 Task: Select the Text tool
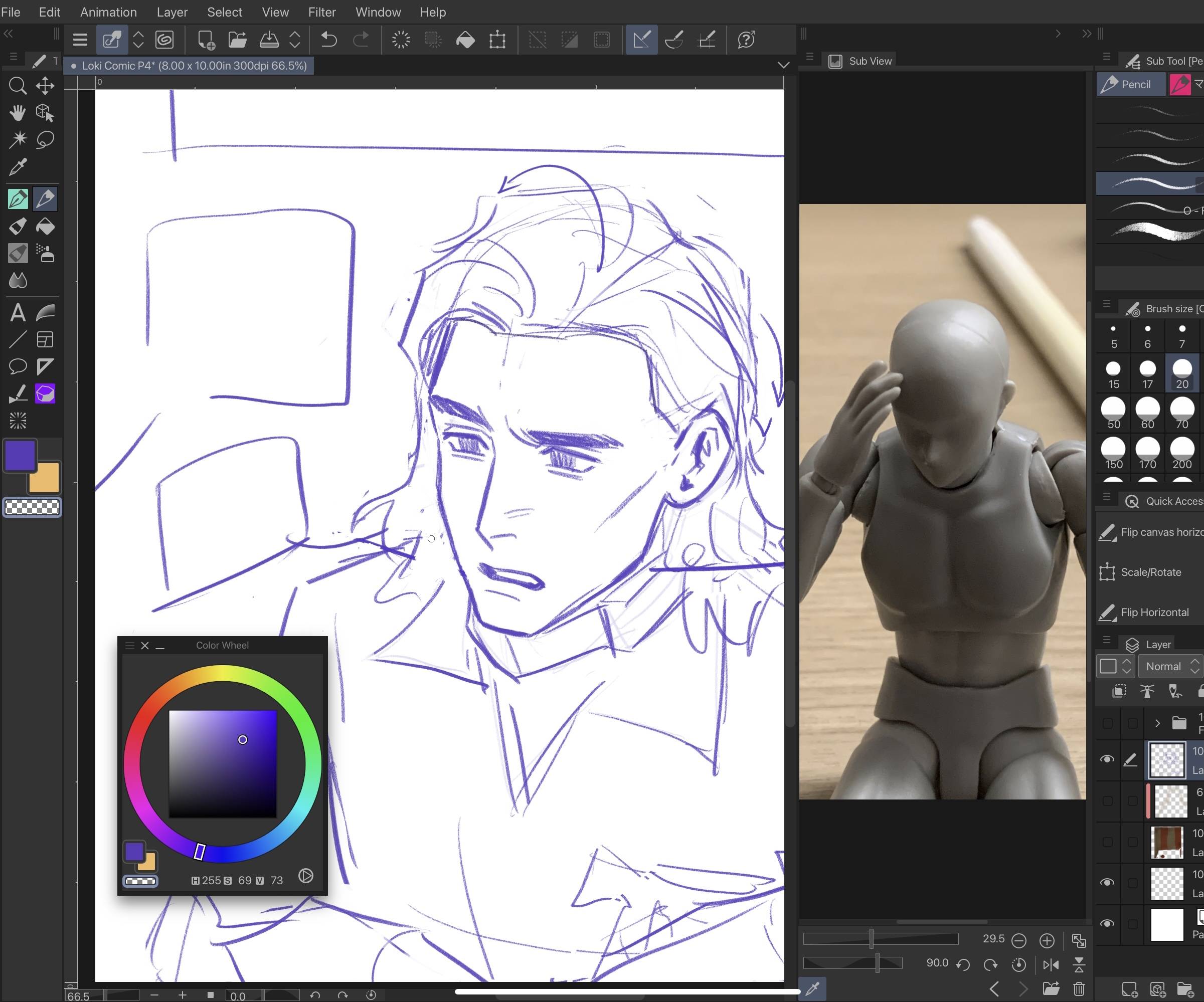18,313
